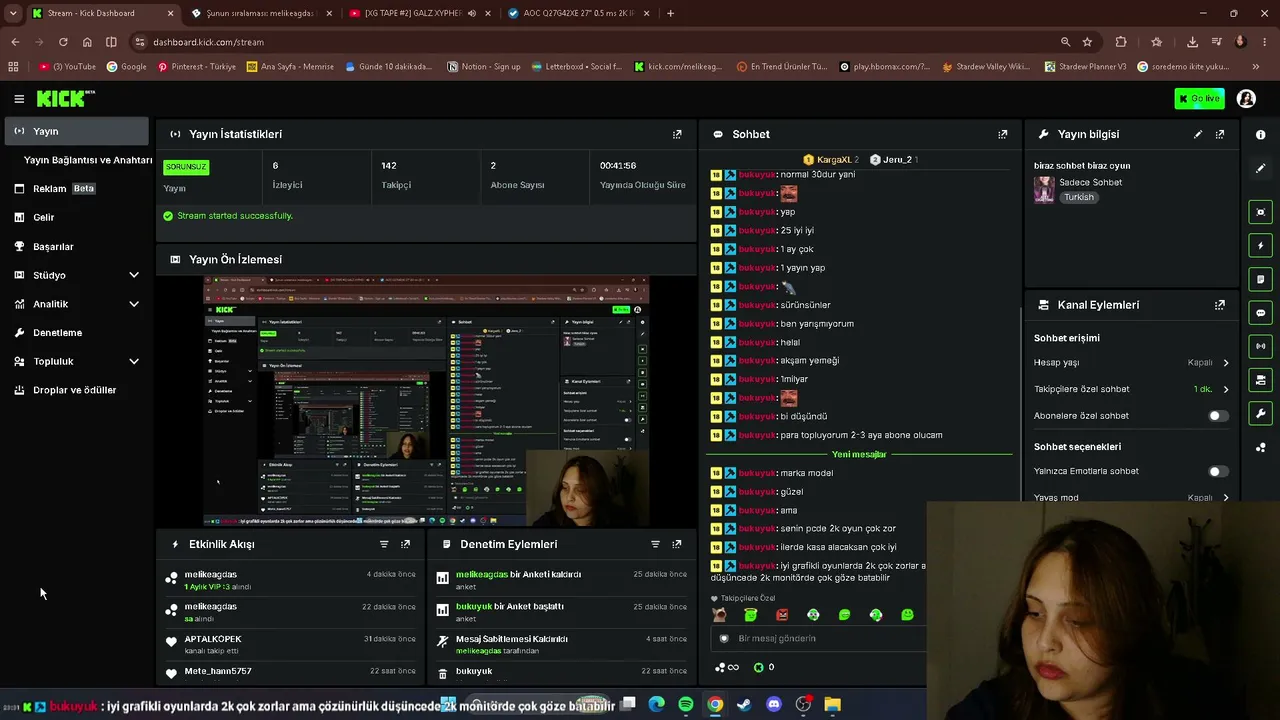Open Steam from the taskbar
Image resolution: width=1280 pixels, height=720 pixels.
coord(744,705)
